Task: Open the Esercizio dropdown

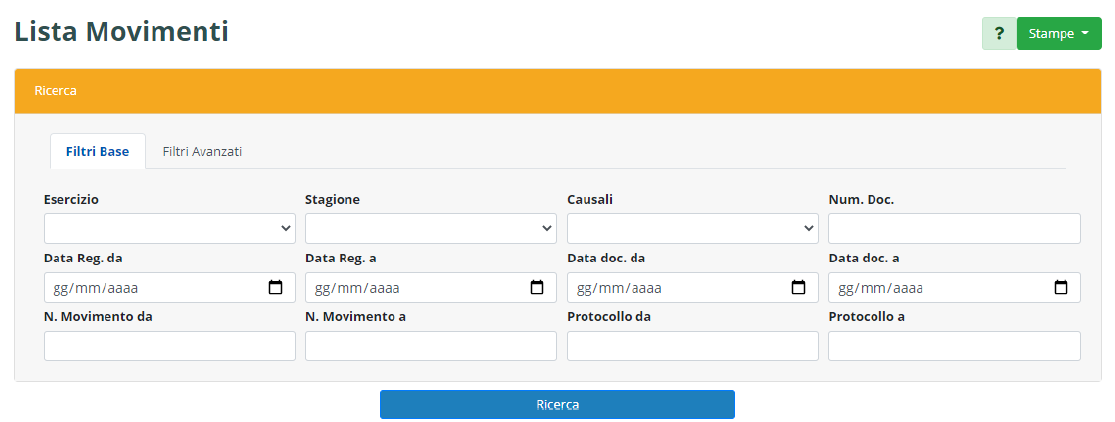Action: point(170,228)
